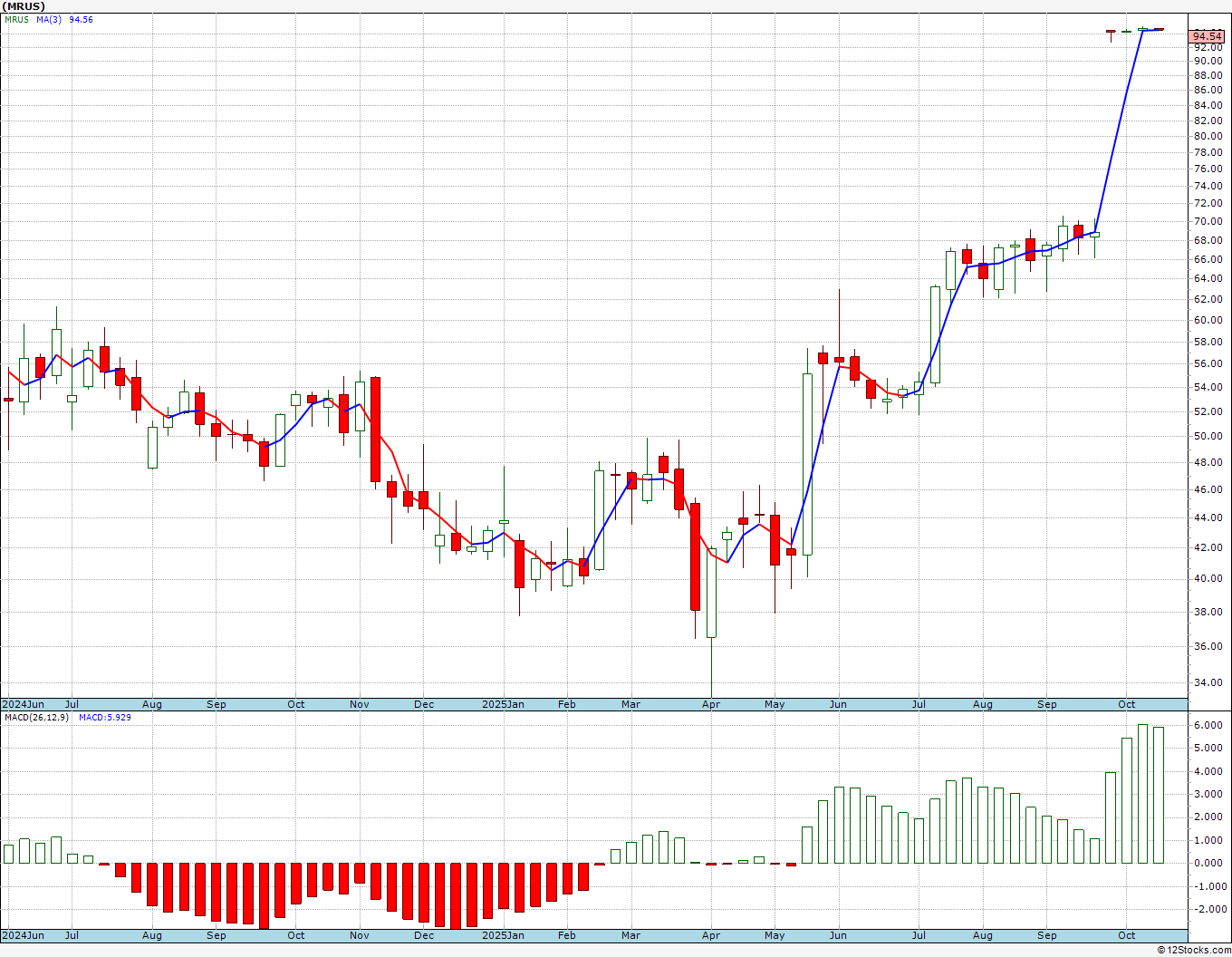Click the 54.00 price axis label

1208,388
